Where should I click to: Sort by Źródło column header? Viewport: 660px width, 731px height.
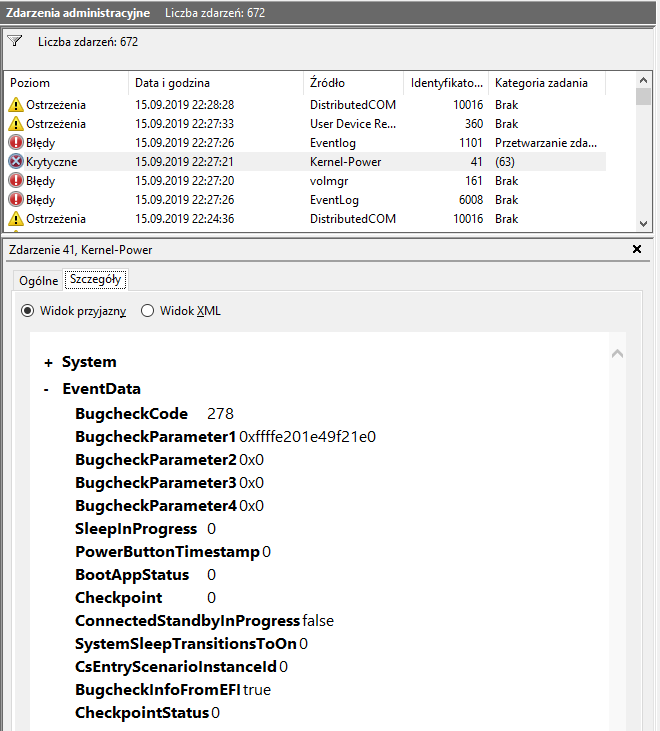(x=353, y=83)
